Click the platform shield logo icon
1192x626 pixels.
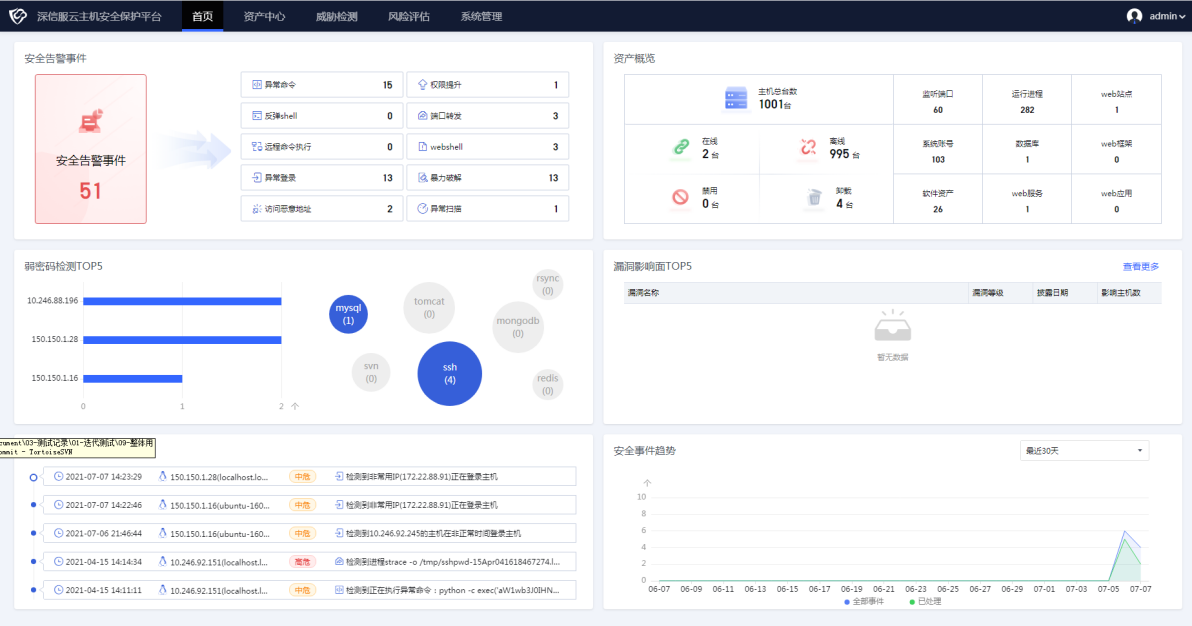tap(18, 16)
